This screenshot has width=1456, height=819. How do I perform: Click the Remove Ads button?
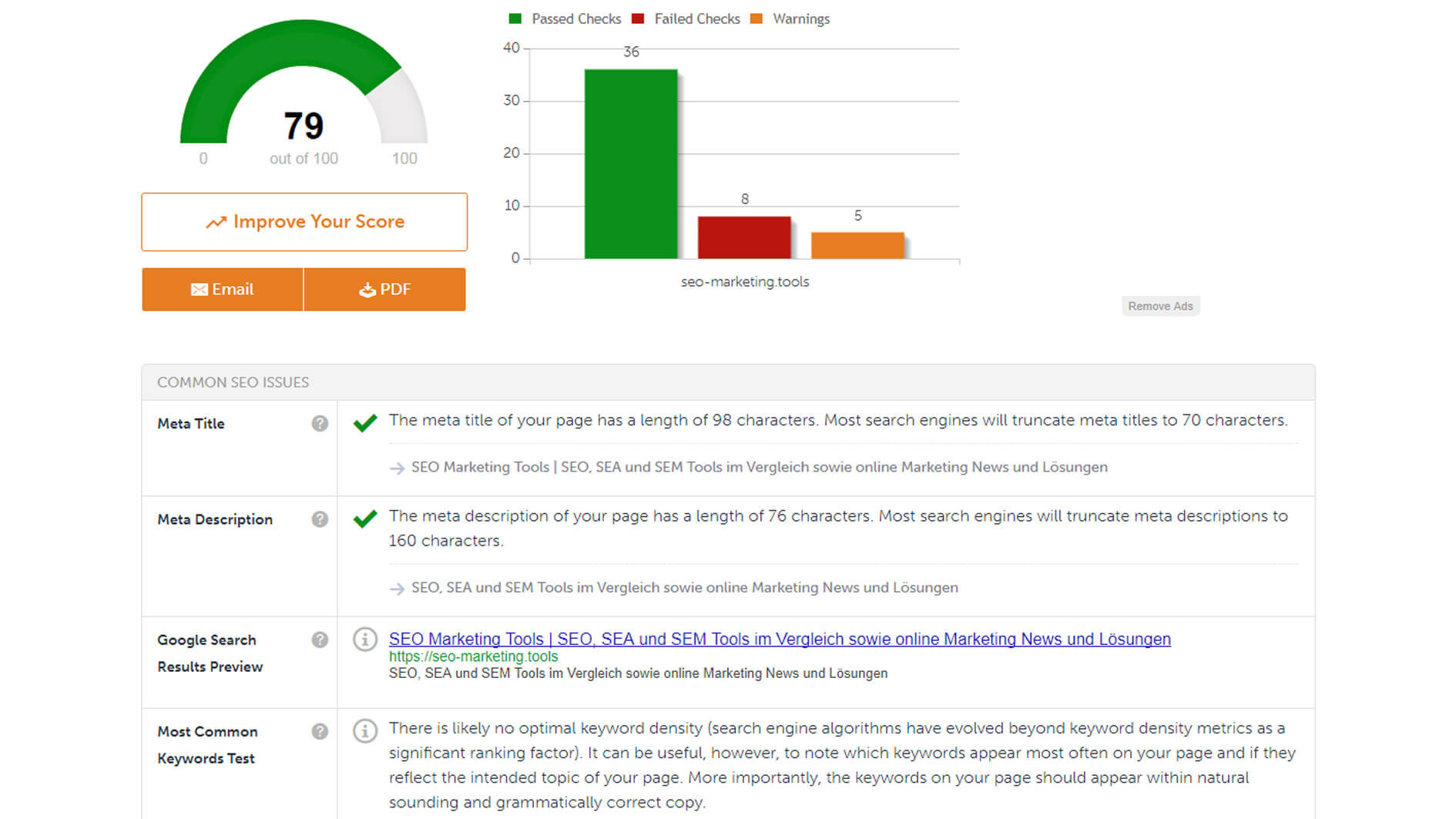[1160, 307]
